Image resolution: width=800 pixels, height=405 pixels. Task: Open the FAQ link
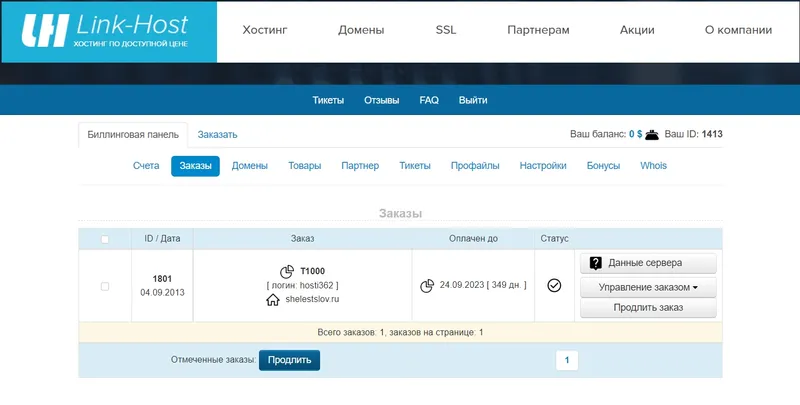pos(429,100)
